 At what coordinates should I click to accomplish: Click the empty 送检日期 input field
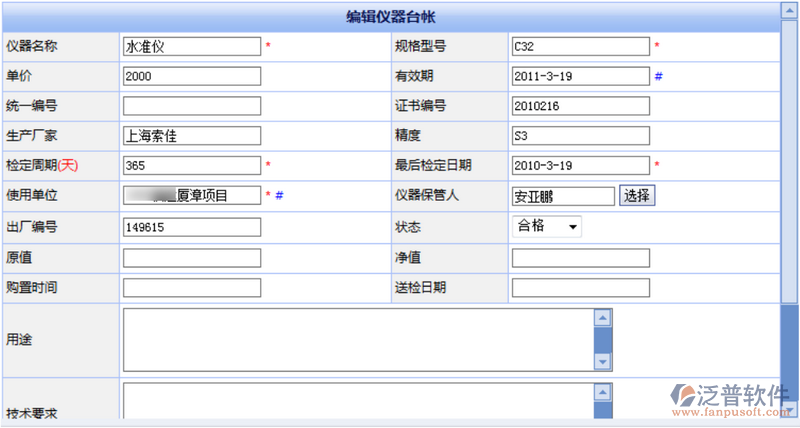[x=580, y=288]
